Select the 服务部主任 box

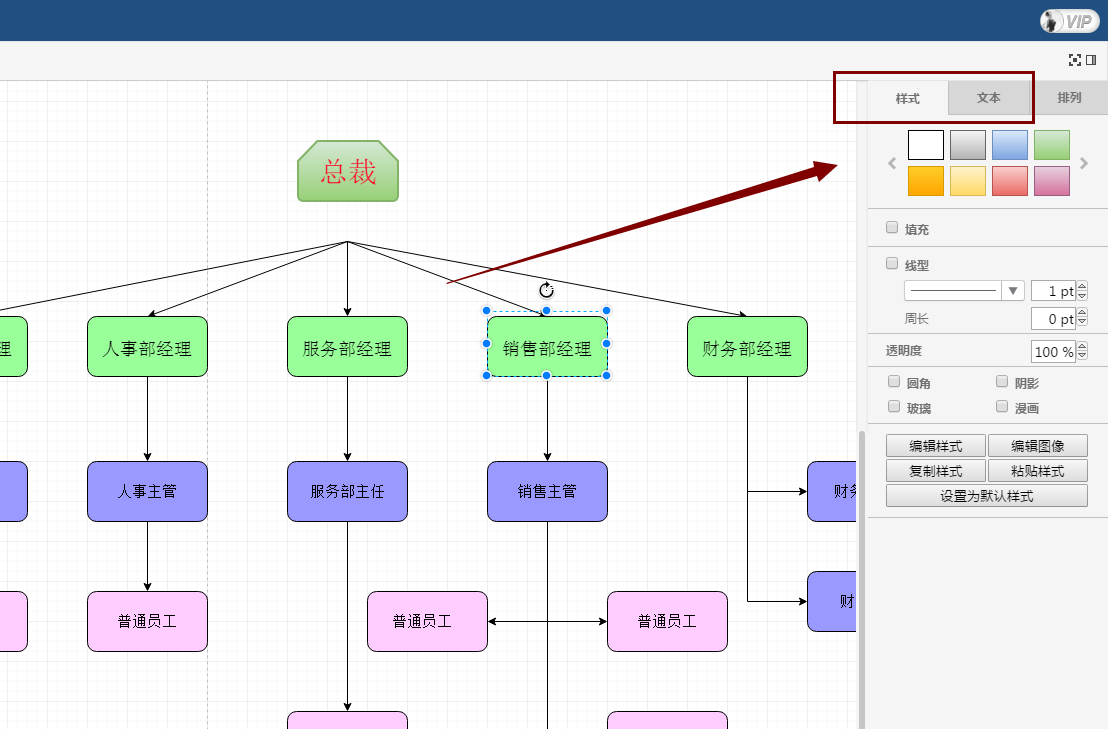tap(347, 492)
